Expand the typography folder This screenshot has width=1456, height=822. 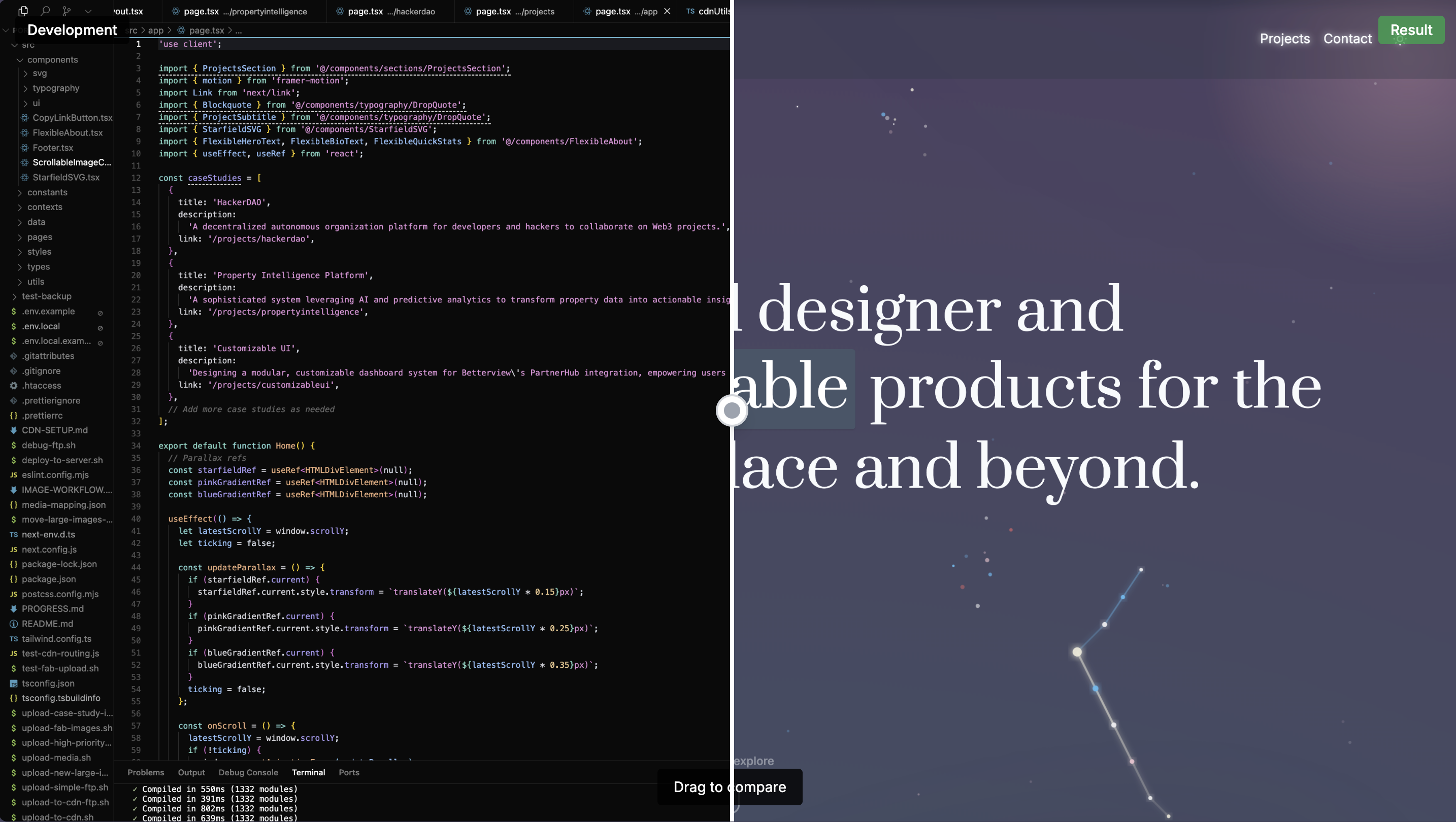(x=25, y=88)
